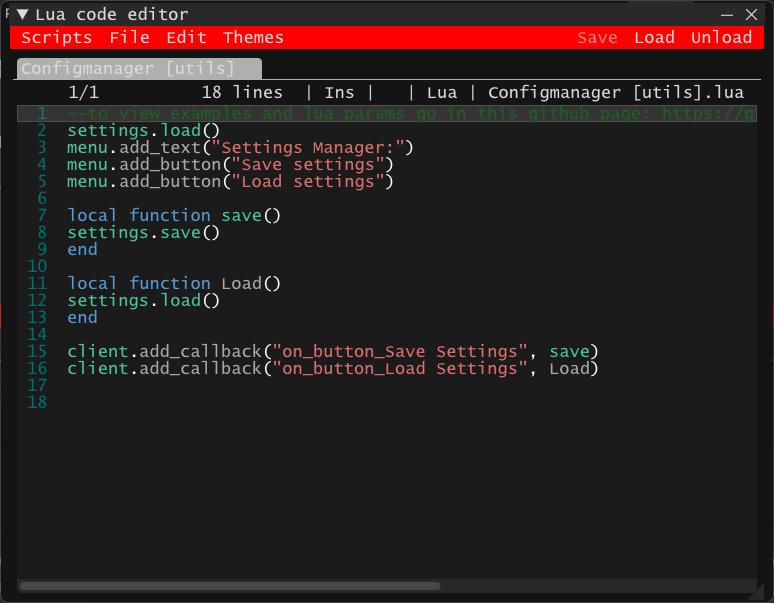
Task: Open the Edit menu
Action: 186,38
